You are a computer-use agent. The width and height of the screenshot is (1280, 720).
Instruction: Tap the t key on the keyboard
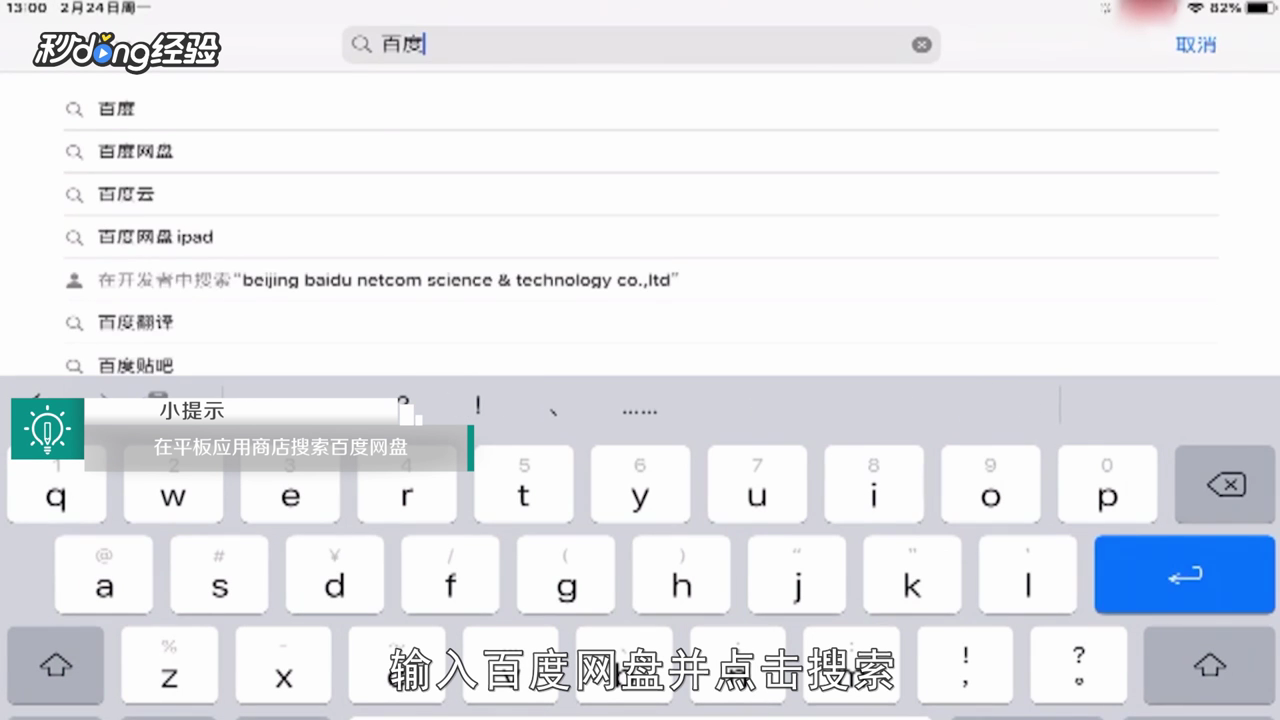[524, 484]
